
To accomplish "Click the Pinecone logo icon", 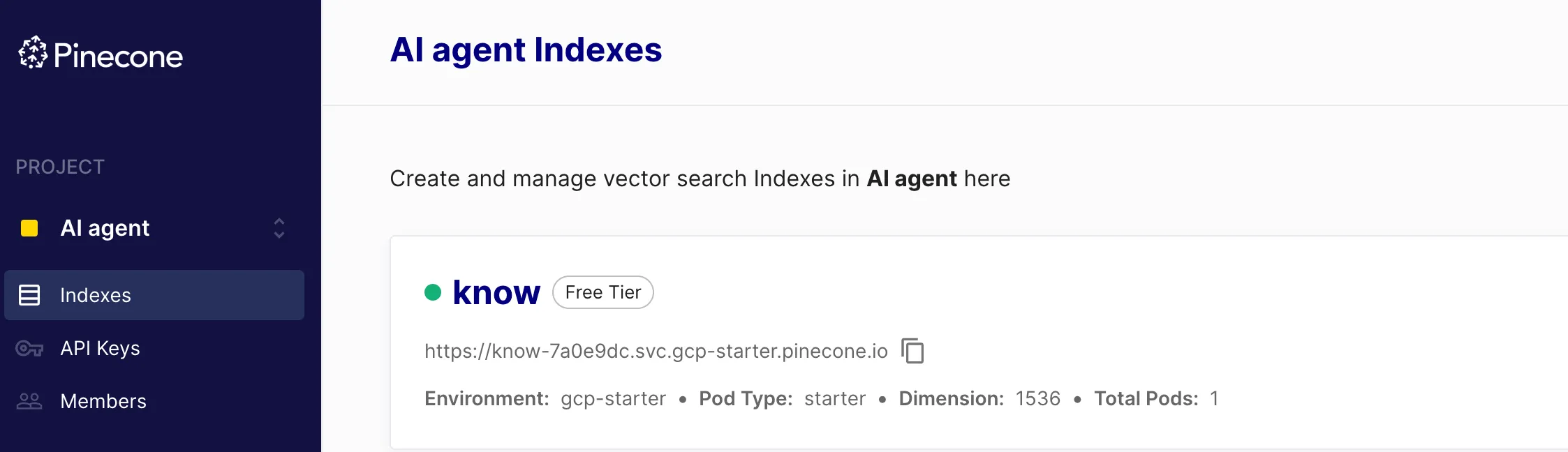I will pos(33,53).
